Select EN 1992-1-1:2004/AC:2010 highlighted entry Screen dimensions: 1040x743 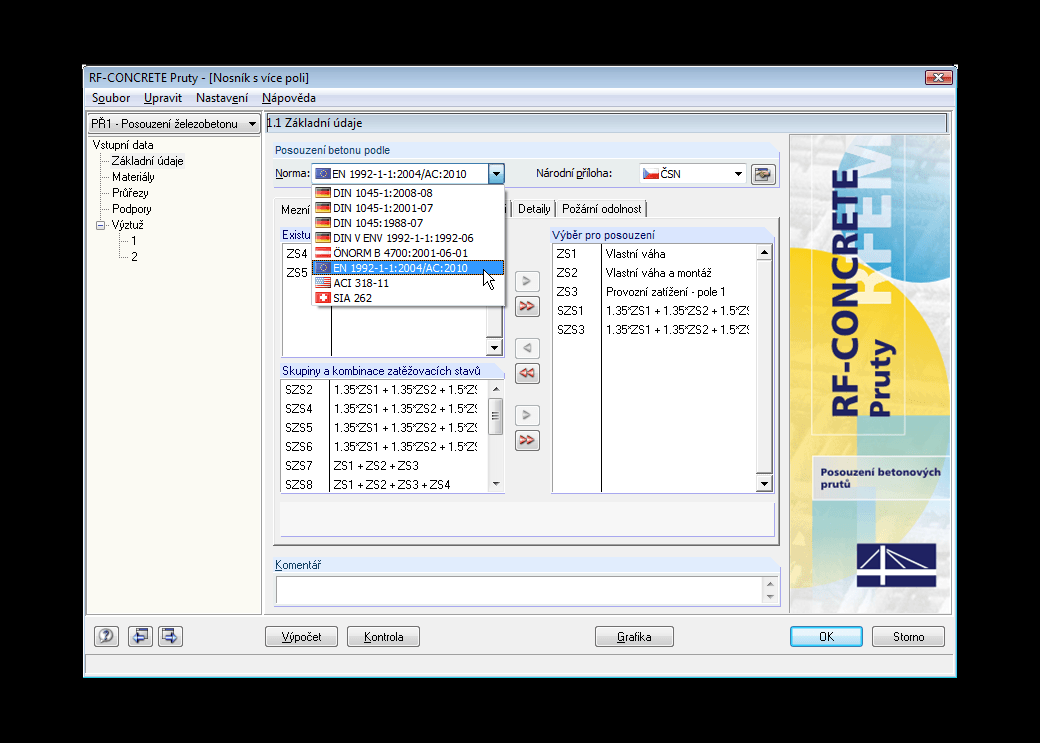point(408,268)
